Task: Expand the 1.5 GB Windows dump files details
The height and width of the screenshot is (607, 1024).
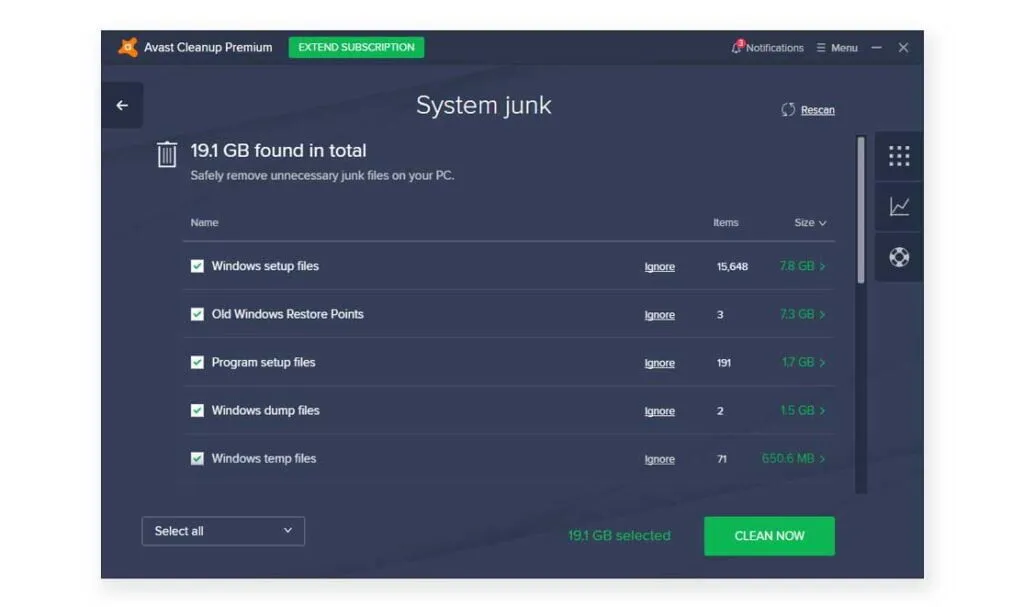Action: tap(803, 410)
